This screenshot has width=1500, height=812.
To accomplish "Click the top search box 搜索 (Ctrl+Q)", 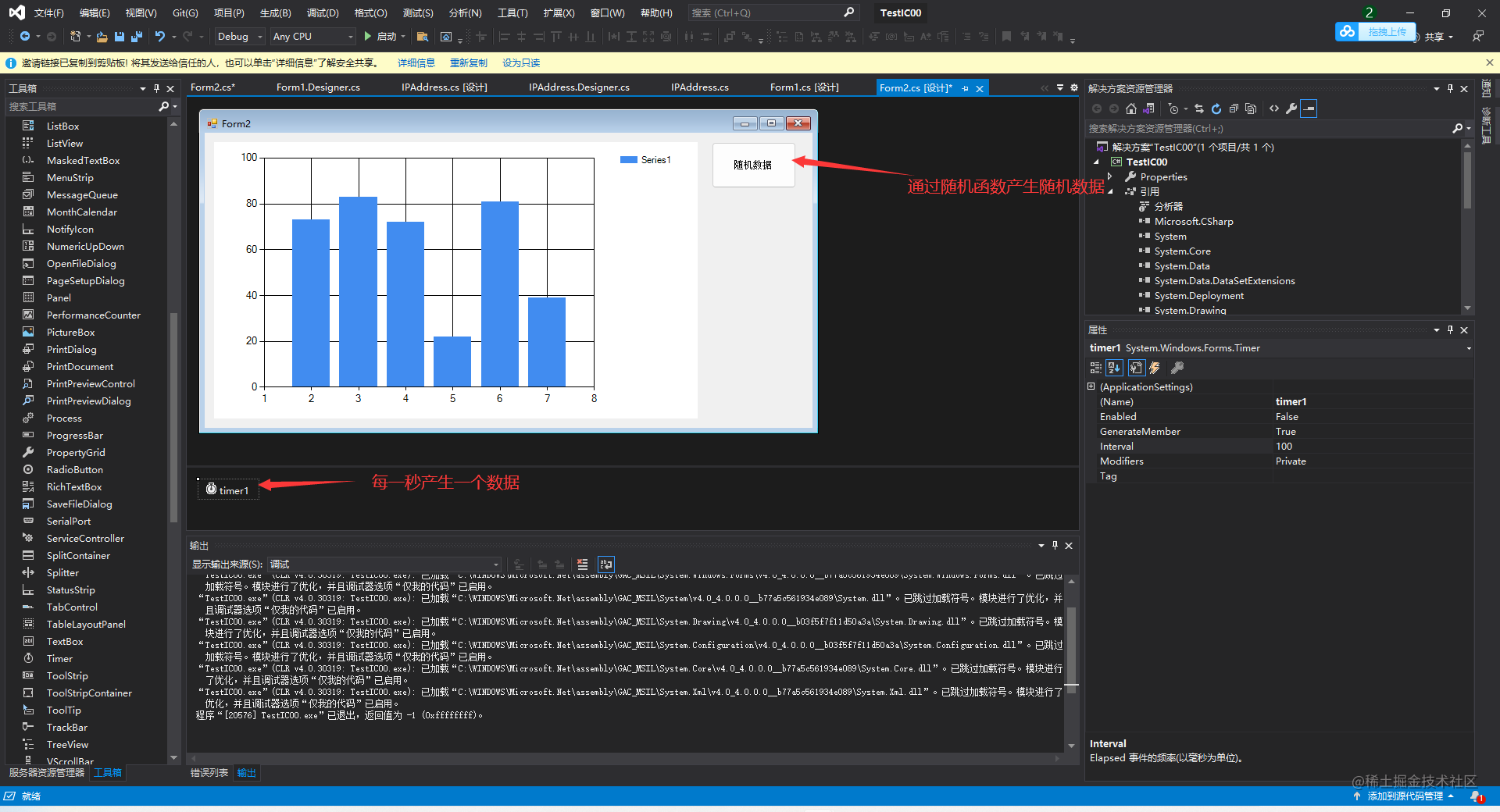I will (773, 12).
